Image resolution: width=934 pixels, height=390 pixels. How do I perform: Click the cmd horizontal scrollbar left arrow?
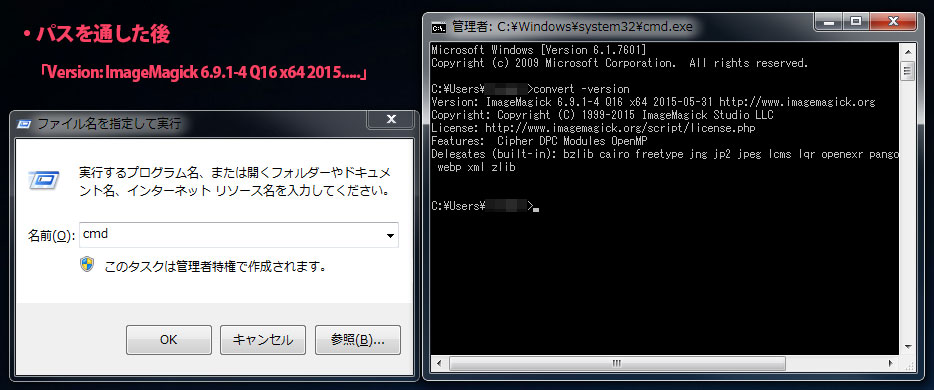click(x=439, y=362)
